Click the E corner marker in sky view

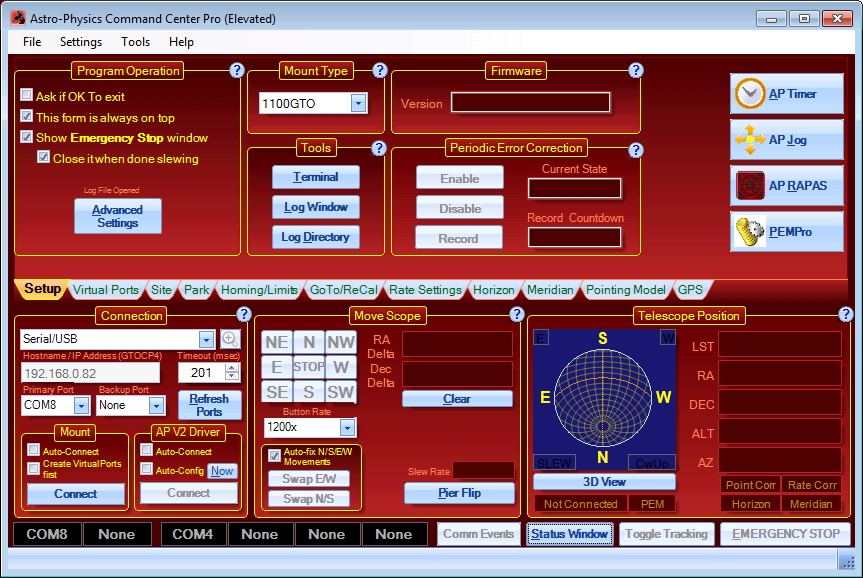point(540,337)
